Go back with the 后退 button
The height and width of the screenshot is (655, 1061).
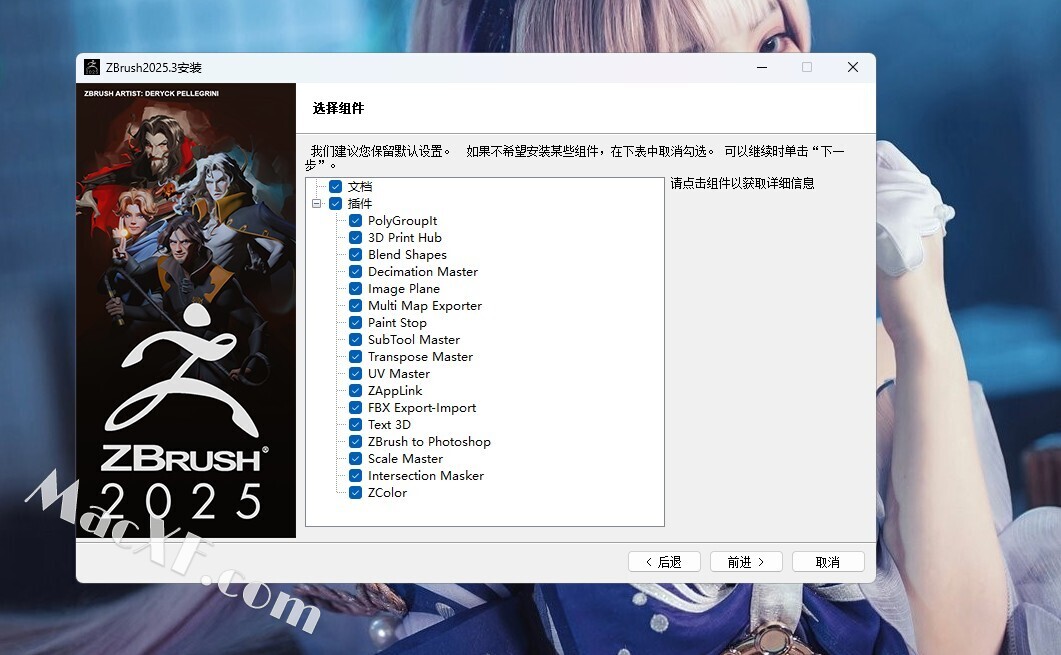coord(664,562)
